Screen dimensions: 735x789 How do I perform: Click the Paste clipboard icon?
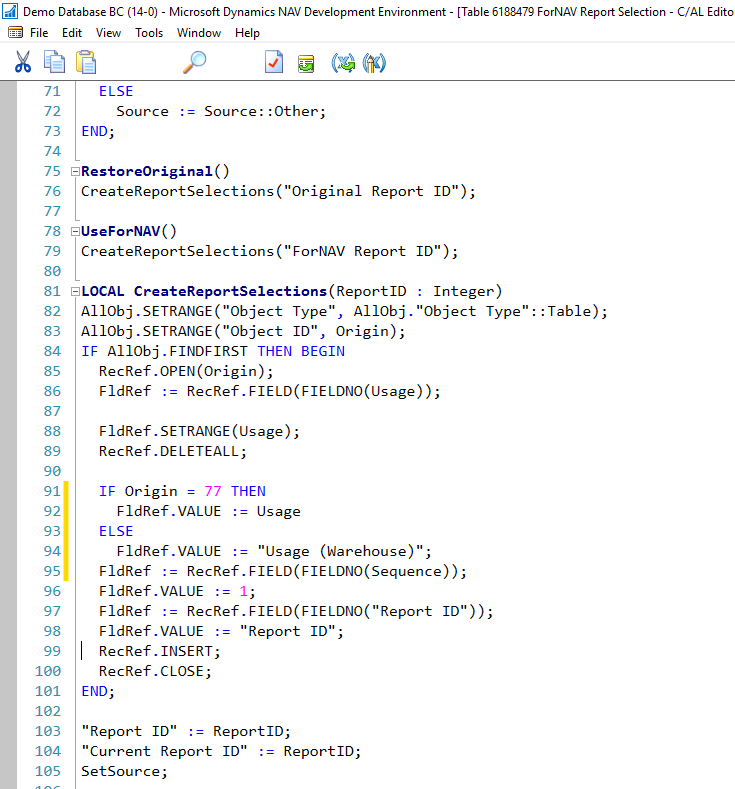[86, 62]
